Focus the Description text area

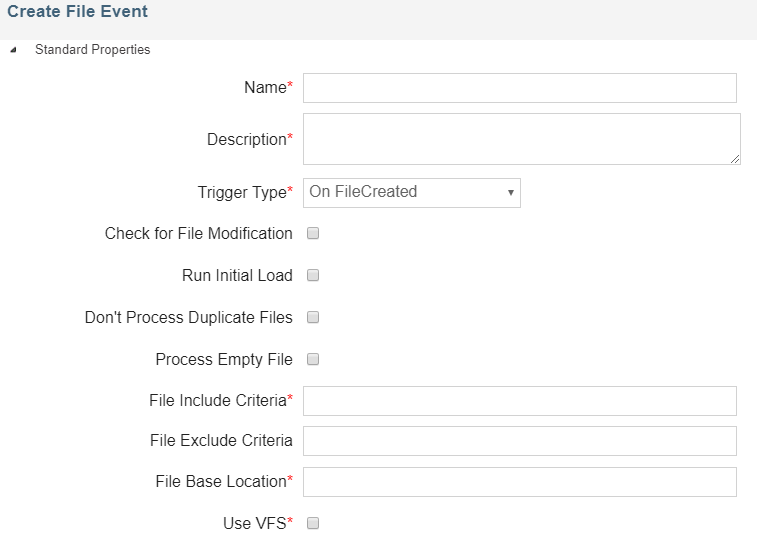tap(519, 139)
